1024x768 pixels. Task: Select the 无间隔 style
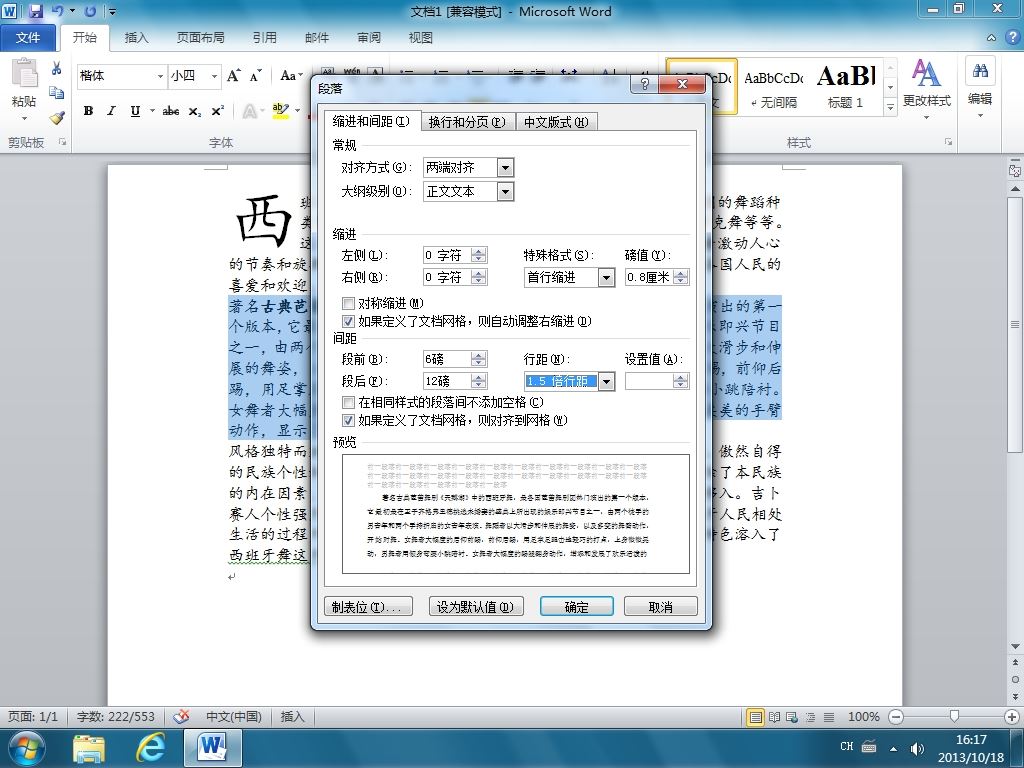774,88
